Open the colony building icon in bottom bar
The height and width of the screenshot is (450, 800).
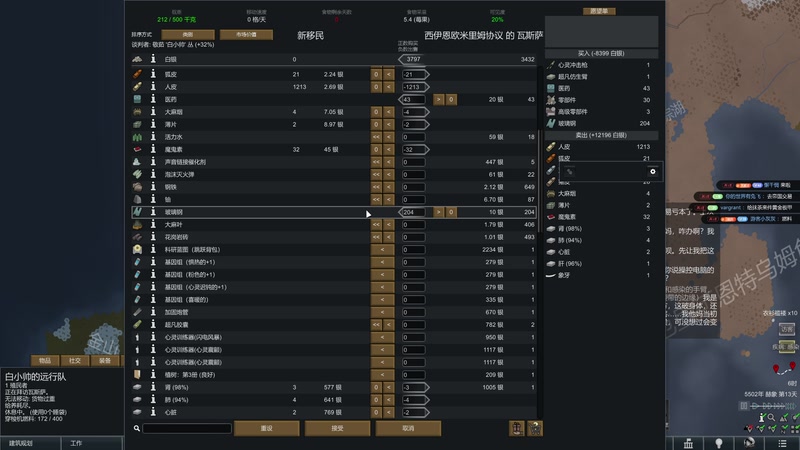tap(688, 443)
